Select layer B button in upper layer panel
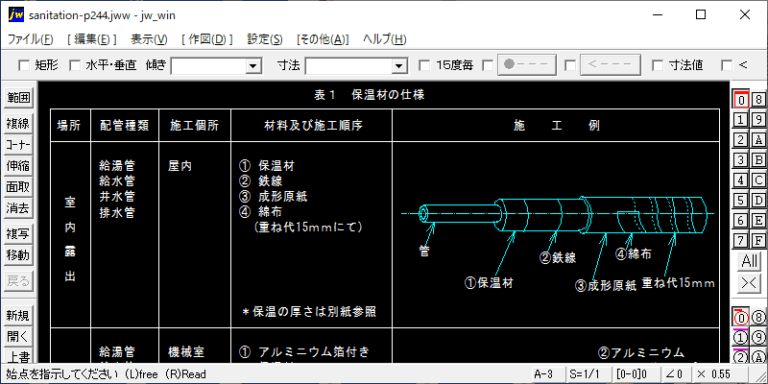The height and width of the screenshot is (384, 768). [759, 160]
